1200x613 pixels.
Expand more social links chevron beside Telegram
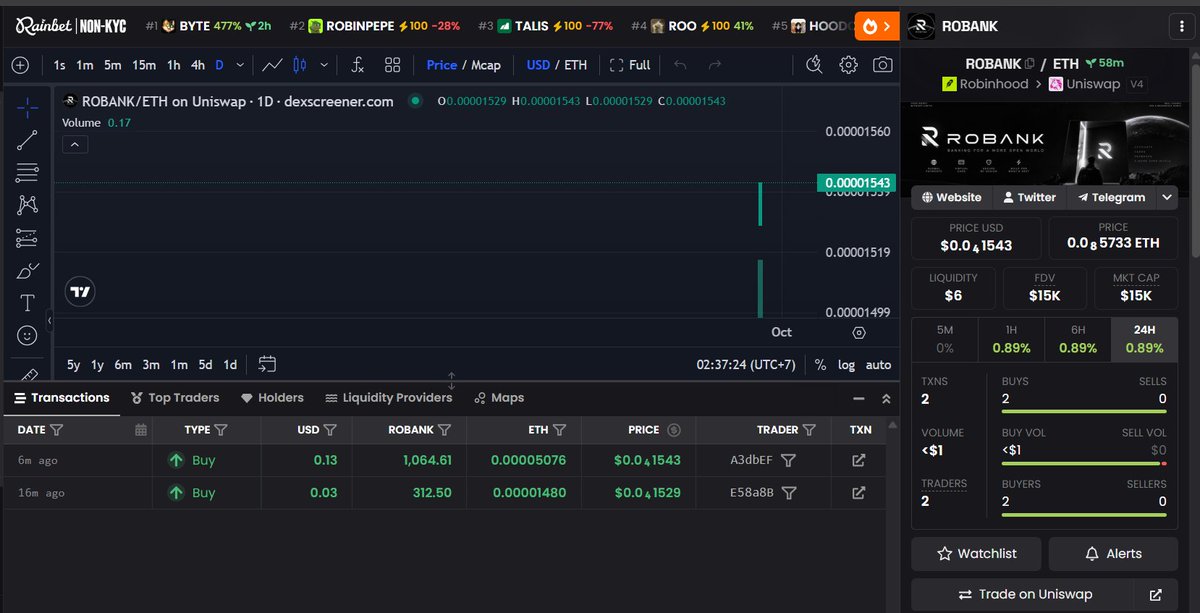[1166, 198]
